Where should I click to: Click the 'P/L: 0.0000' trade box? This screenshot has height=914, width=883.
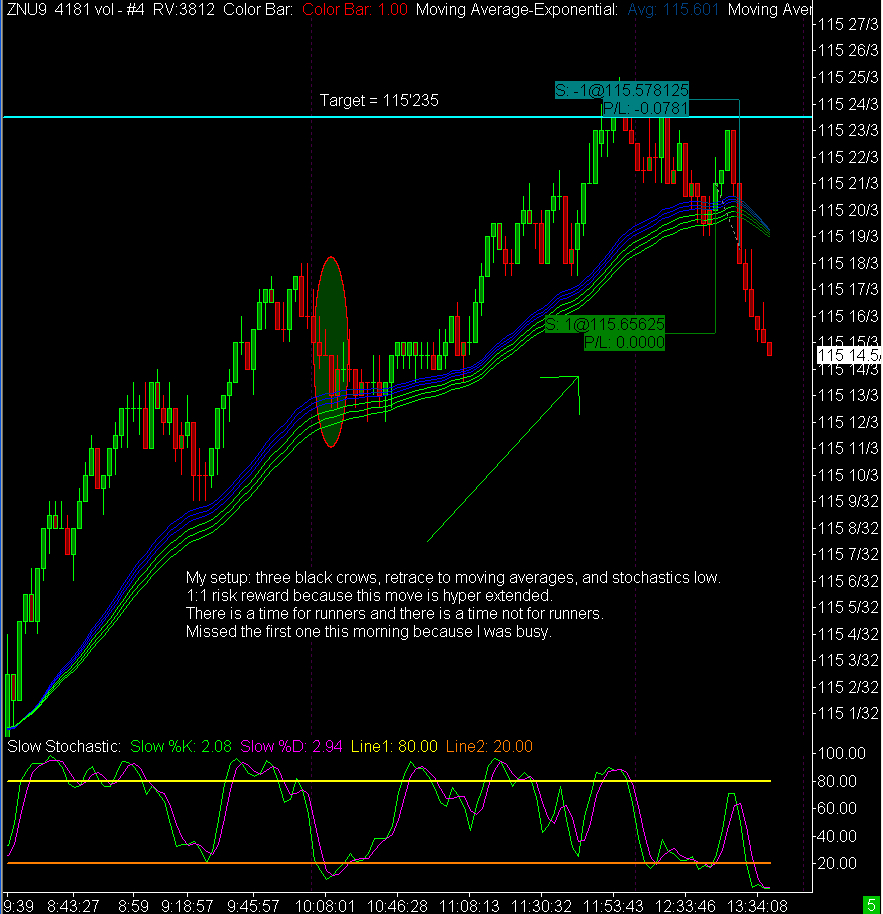(624, 342)
